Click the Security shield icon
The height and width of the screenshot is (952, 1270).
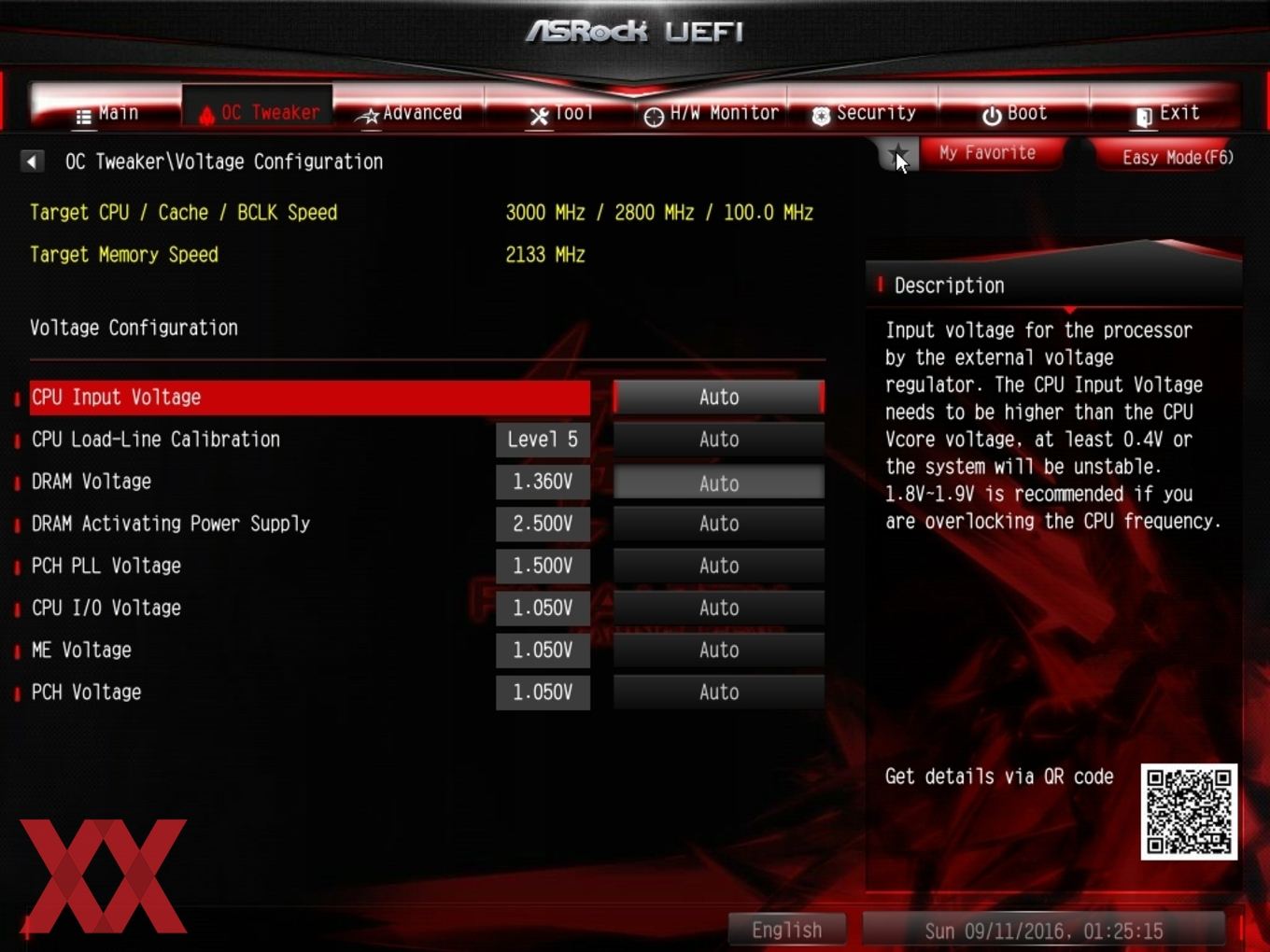(x=821, y=116)
